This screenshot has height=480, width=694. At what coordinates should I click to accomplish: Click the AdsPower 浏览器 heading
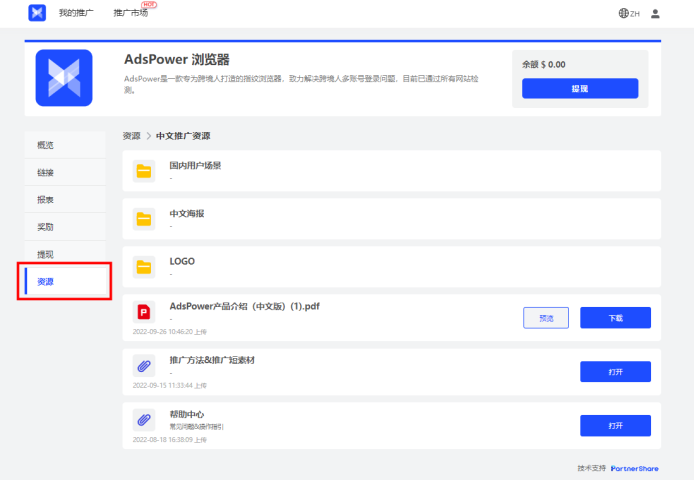177,59
